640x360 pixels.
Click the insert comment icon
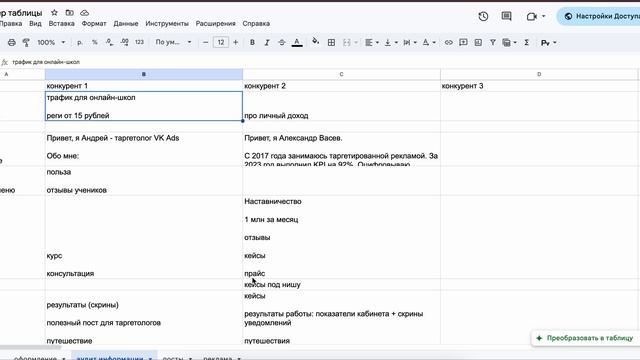pyautogui.click(x=463, y=42)
